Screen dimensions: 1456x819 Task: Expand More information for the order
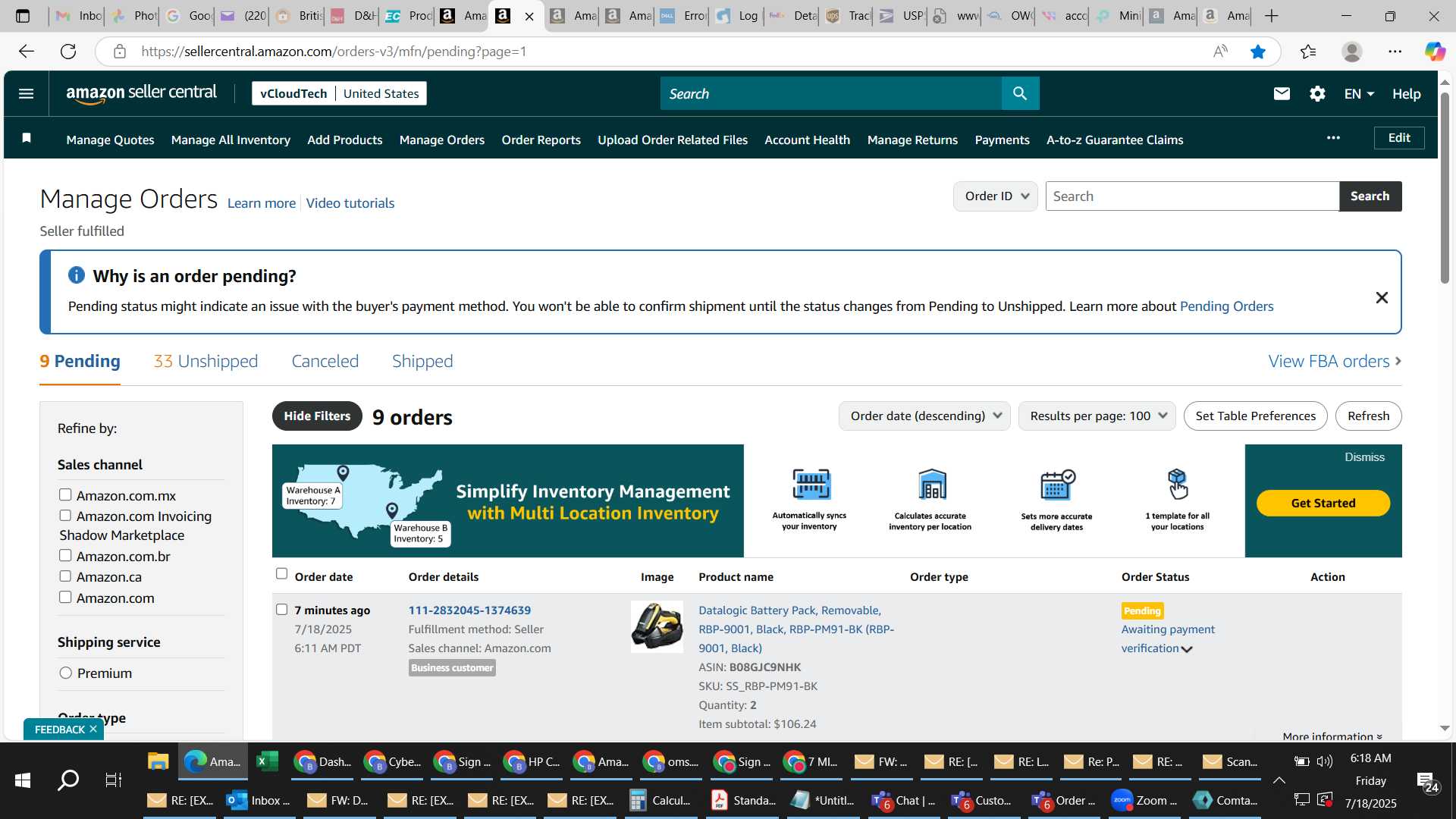1332,736
